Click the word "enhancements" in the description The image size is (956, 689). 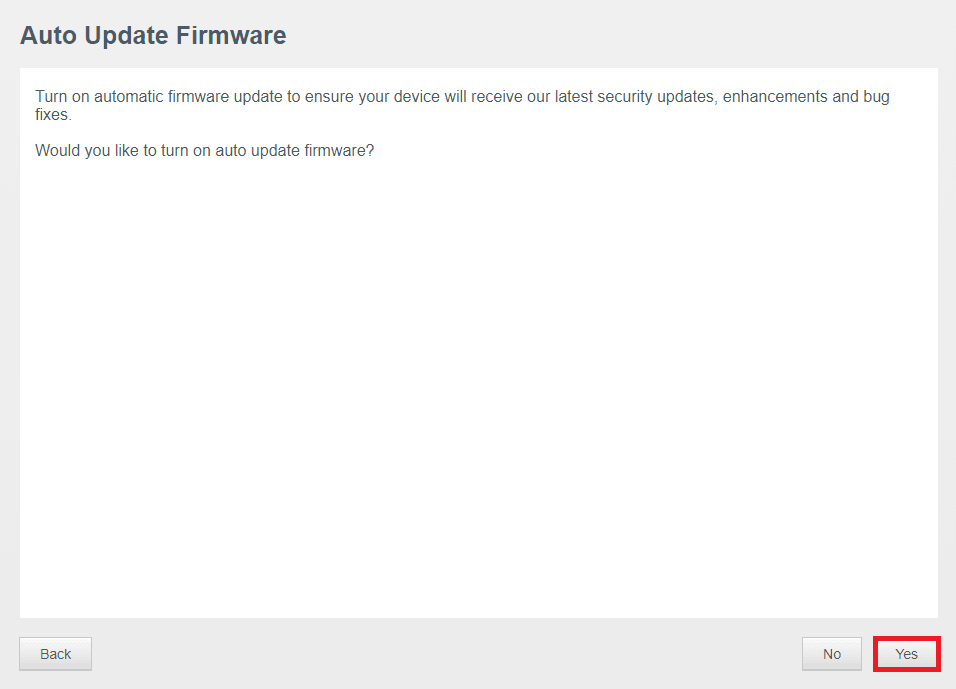click(x=776, y=97)
